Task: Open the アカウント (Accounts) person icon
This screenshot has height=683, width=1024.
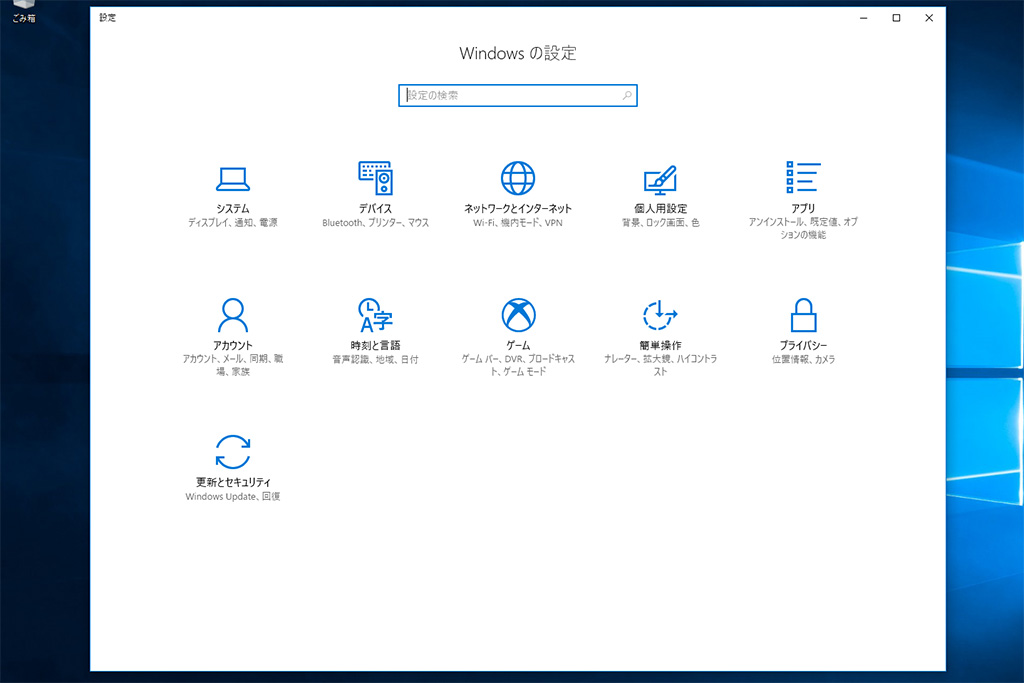Action: (232, 315)
